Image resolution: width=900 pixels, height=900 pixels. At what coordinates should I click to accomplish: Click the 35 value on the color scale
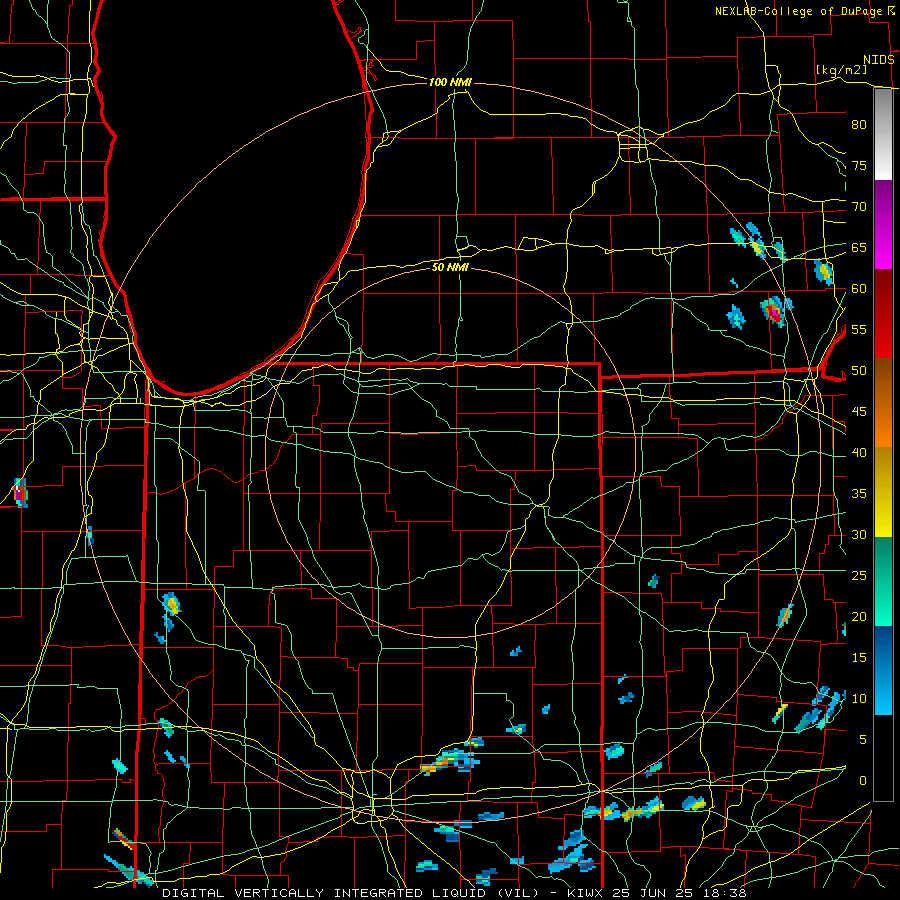click(x=859, y=494)
